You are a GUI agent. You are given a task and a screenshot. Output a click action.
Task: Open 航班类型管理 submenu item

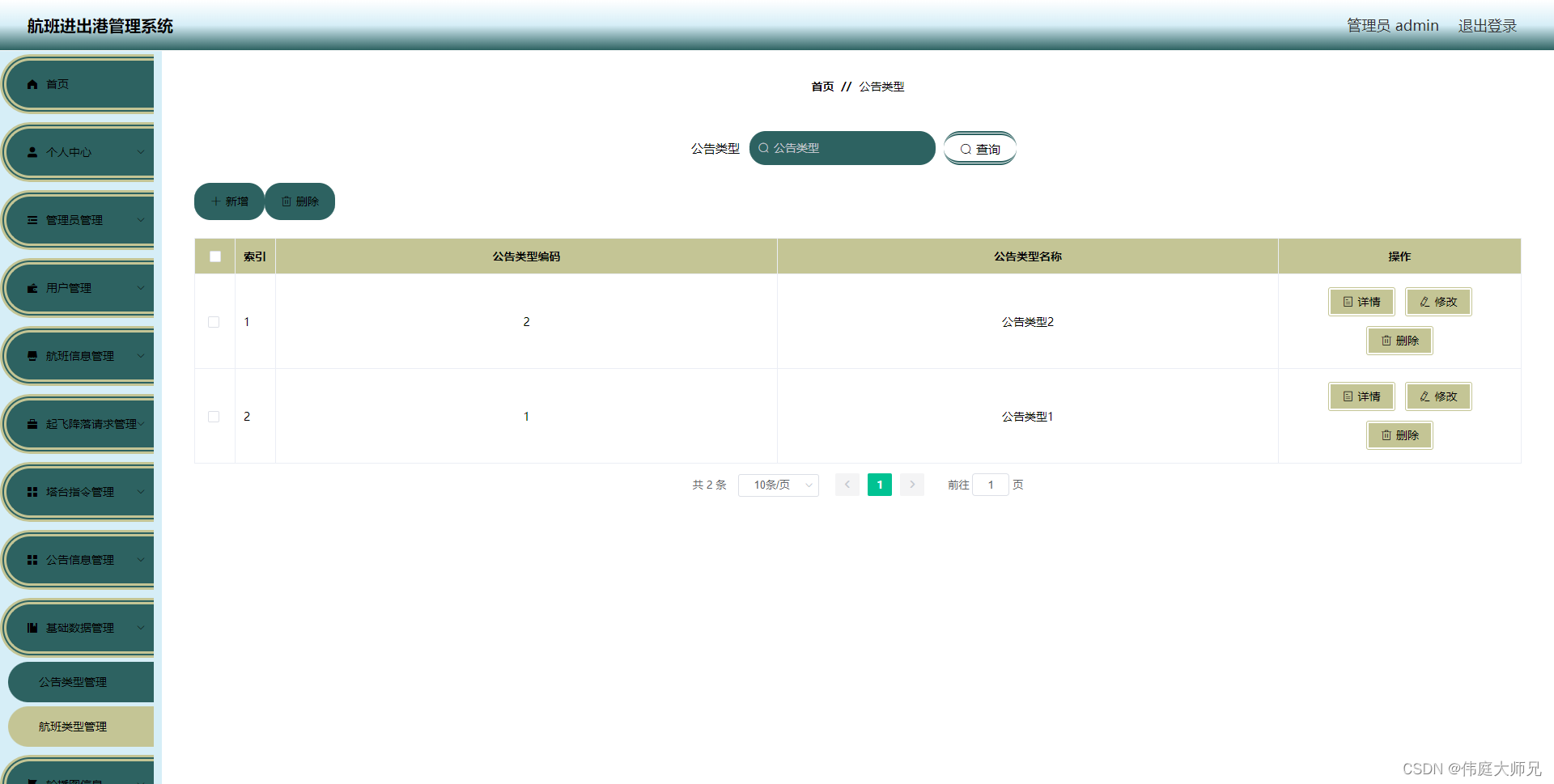[x=81, y=727]
